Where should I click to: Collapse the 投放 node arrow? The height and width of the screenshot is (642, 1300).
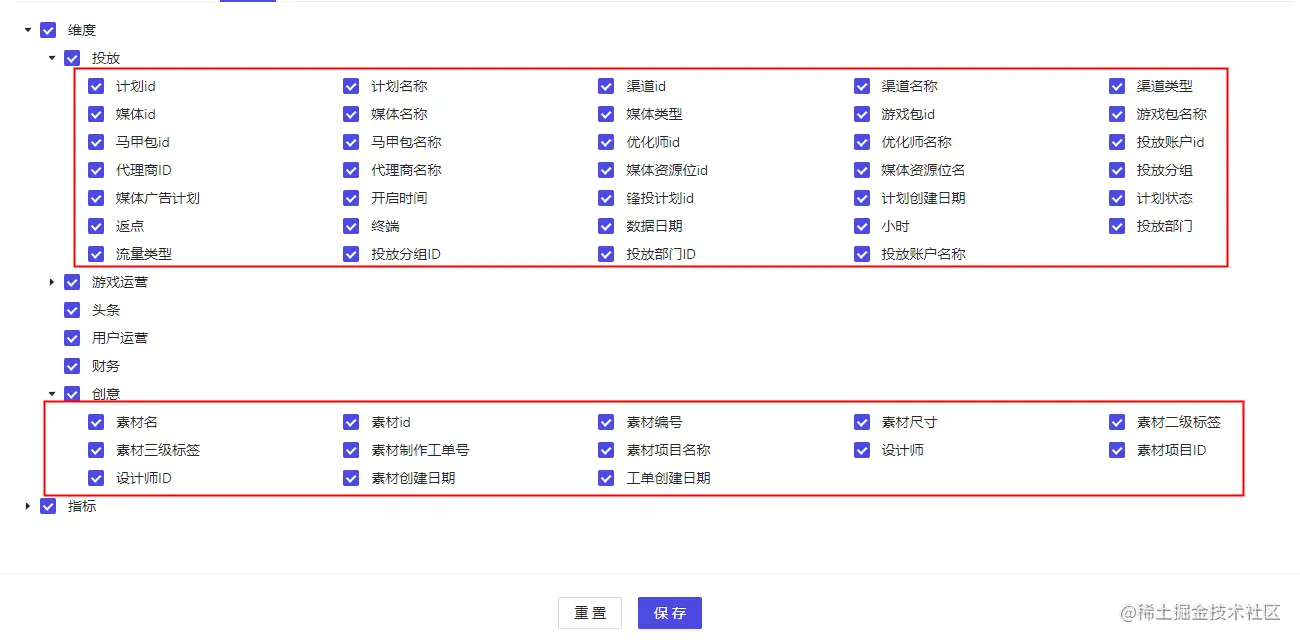click(52, 58)
